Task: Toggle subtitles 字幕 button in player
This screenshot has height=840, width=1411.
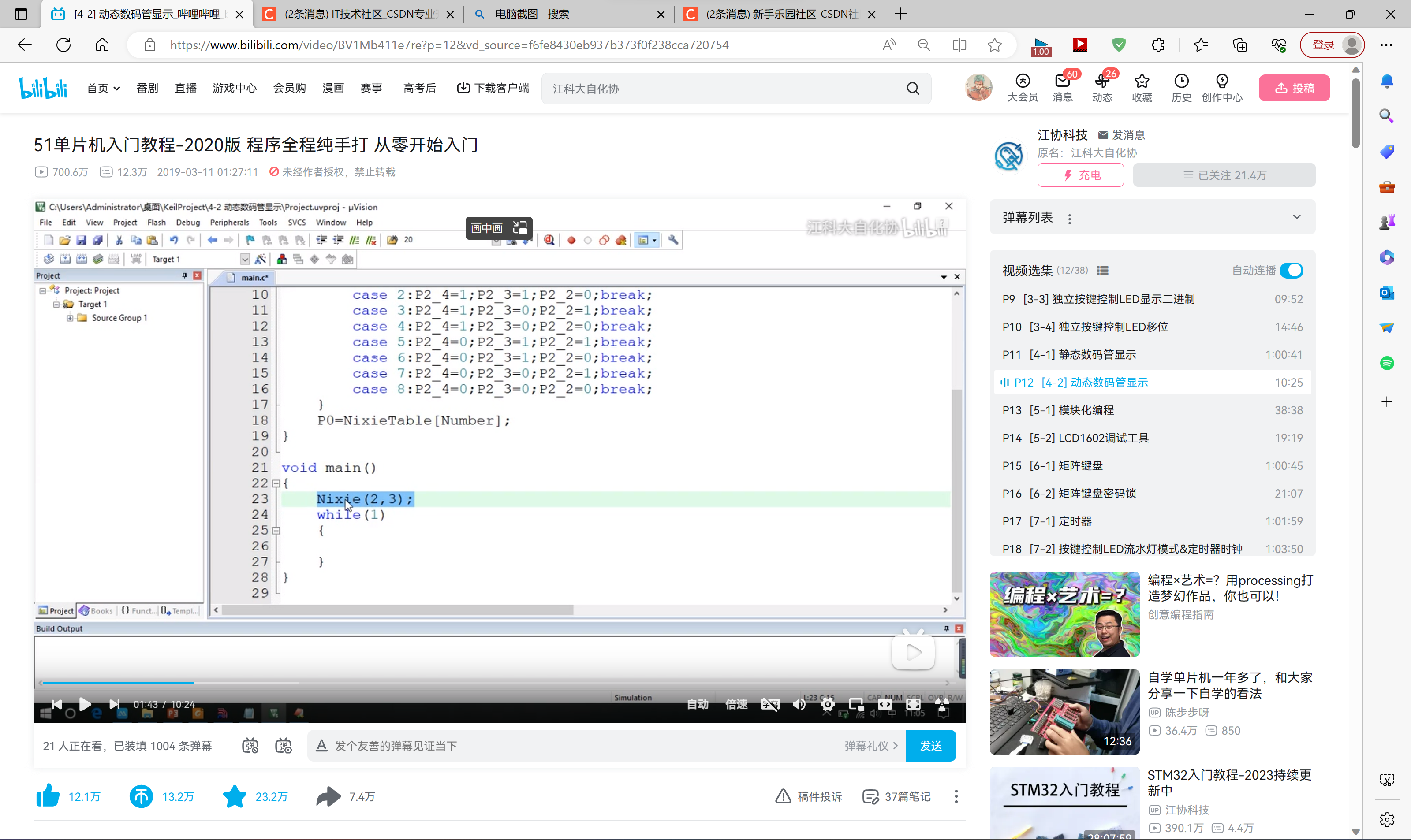Action: (770, 704)
